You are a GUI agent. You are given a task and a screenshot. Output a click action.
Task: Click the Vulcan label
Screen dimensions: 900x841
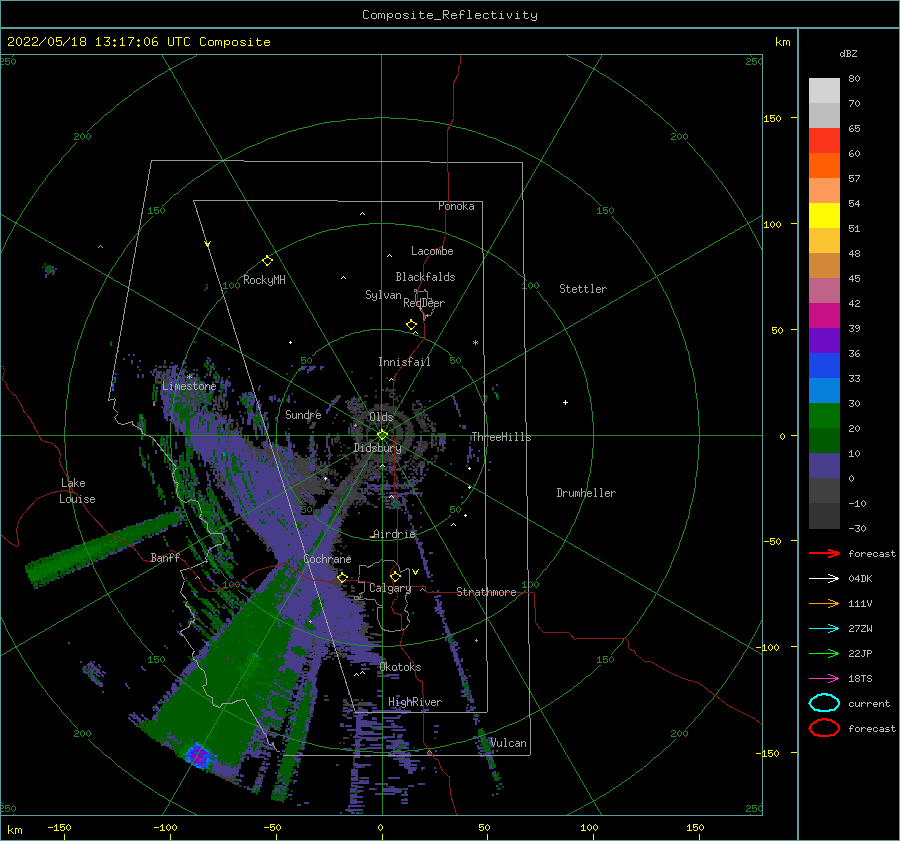coord(508,743)
